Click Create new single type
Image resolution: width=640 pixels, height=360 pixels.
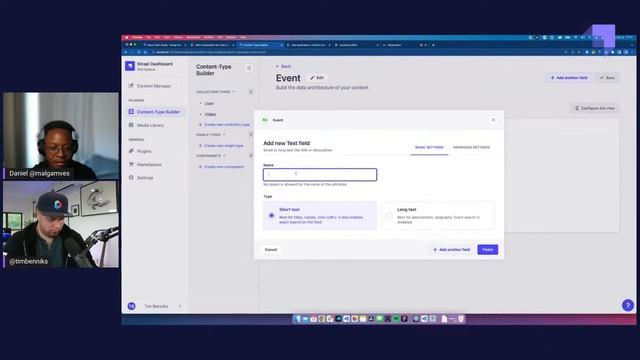[221, 146]
